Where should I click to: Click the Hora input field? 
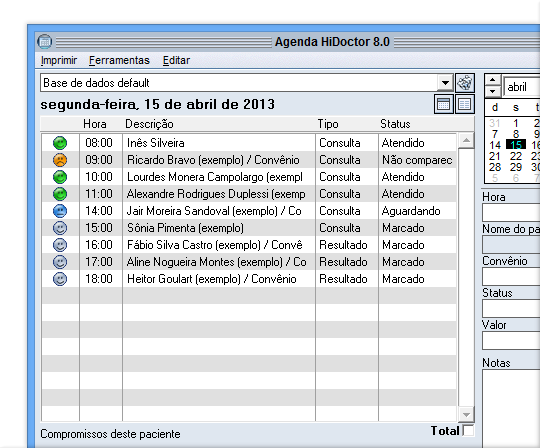511,212
